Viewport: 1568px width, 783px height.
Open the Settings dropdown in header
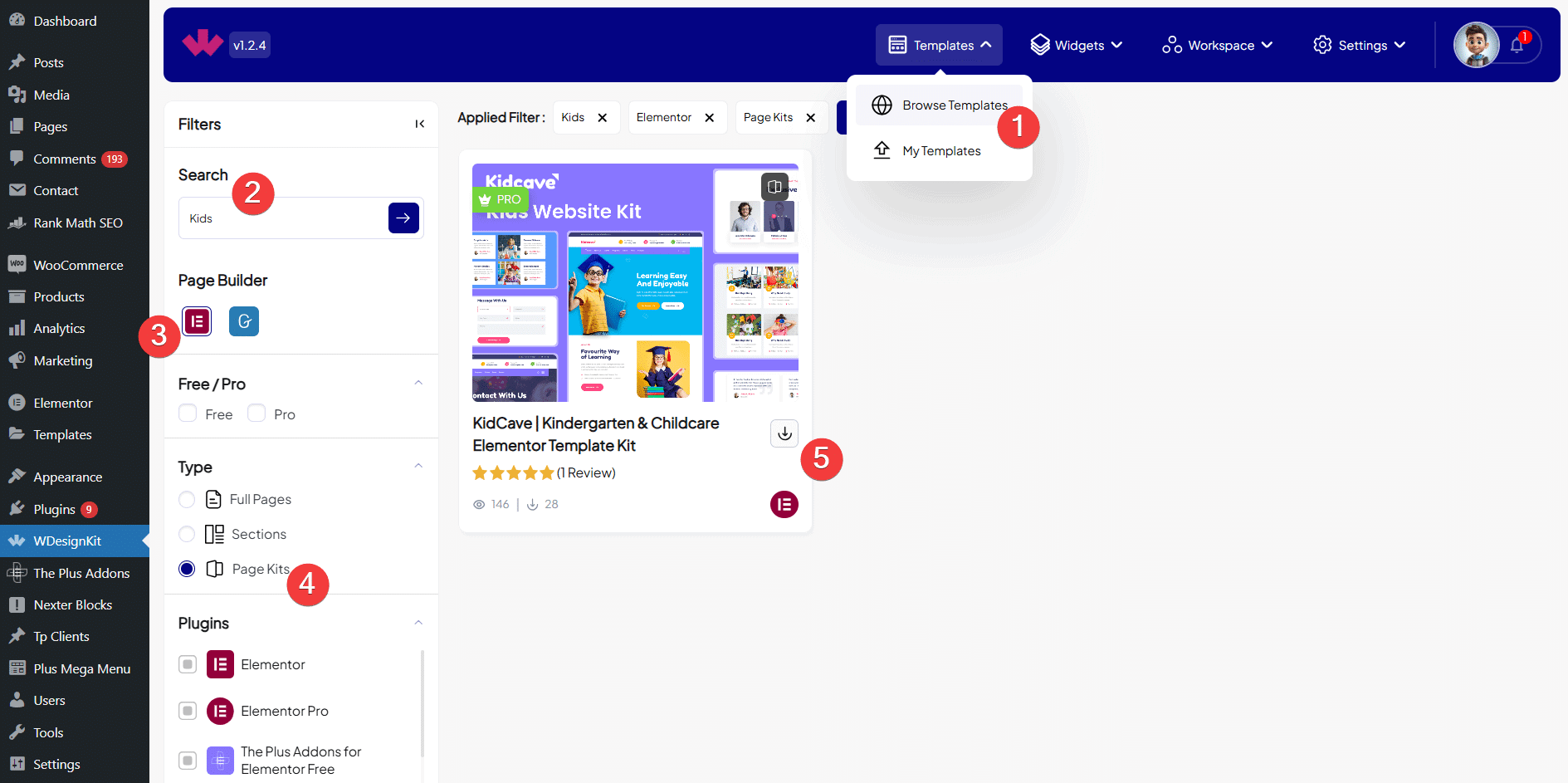1359,45
